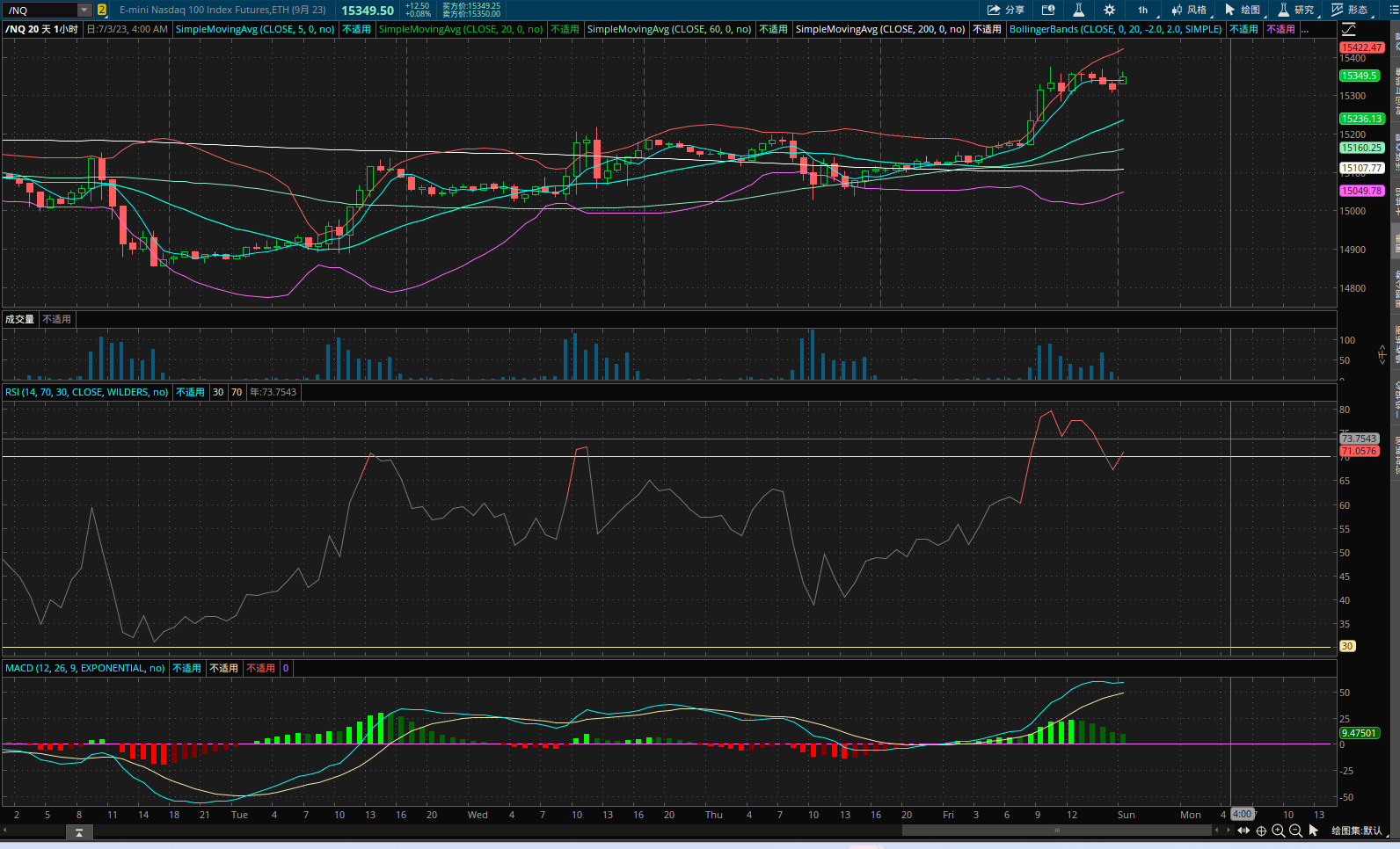1400x849 pixels.
Task: Open the 分享 share menu
Action: 1005,10
